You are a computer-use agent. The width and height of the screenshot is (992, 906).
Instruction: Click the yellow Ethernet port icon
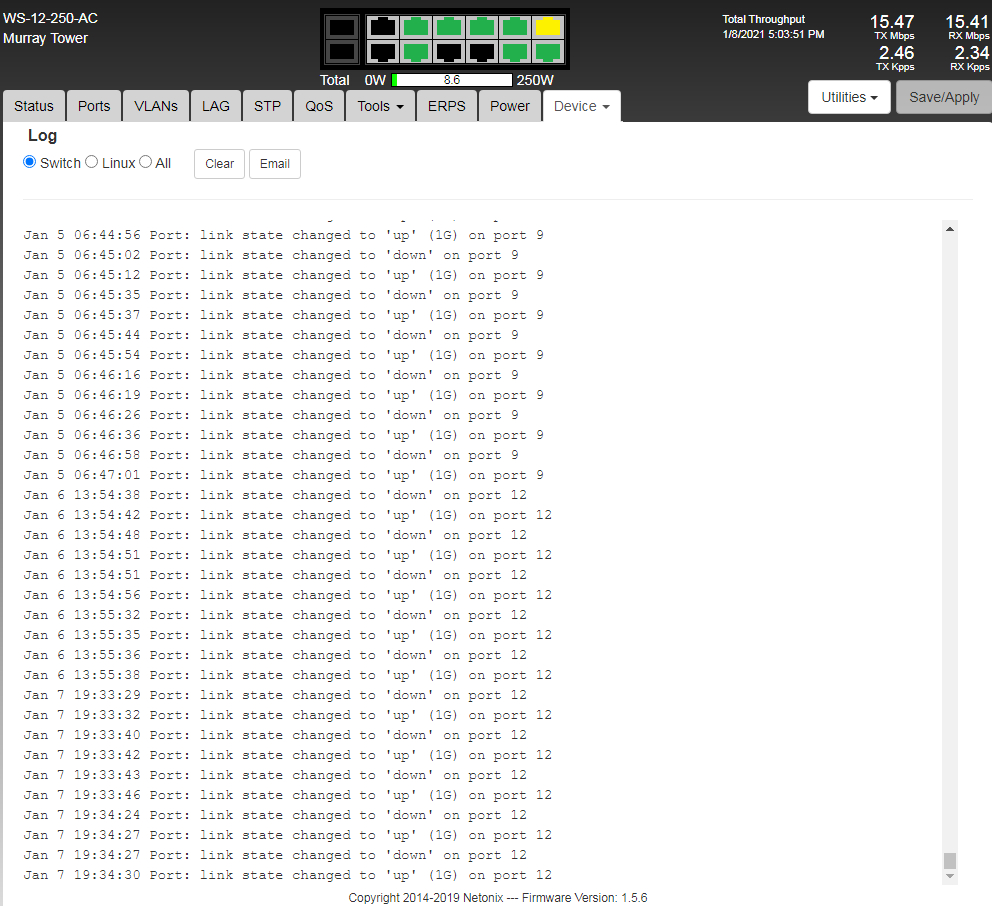point(547,27)
